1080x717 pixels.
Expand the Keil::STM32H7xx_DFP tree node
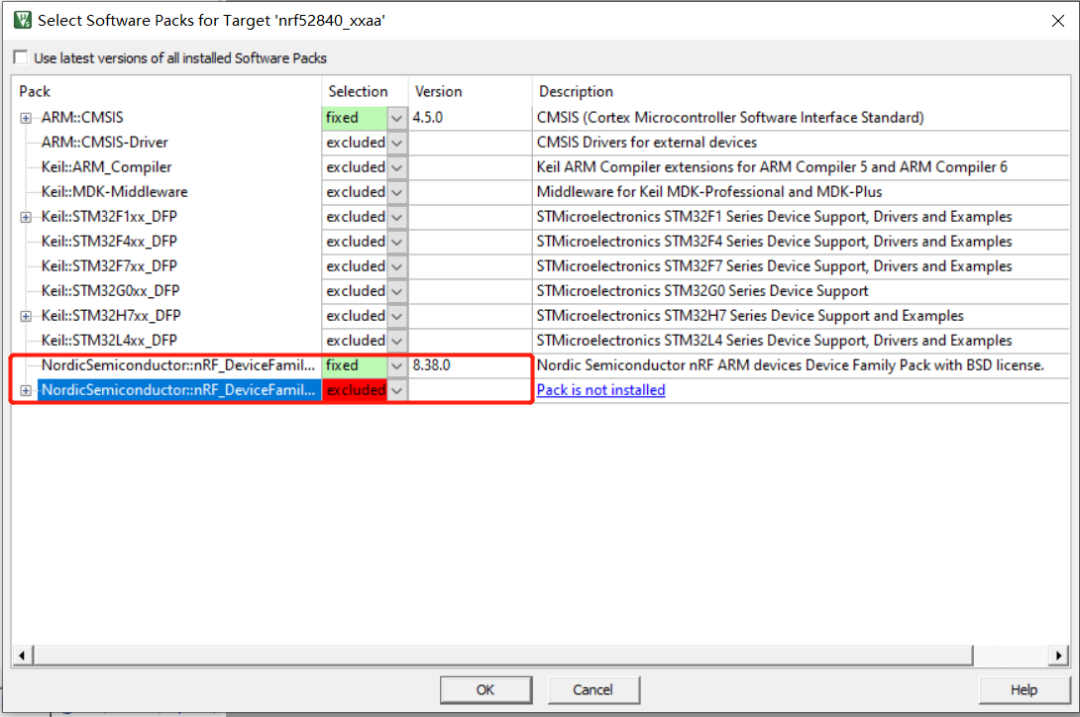tap(25, 316)
